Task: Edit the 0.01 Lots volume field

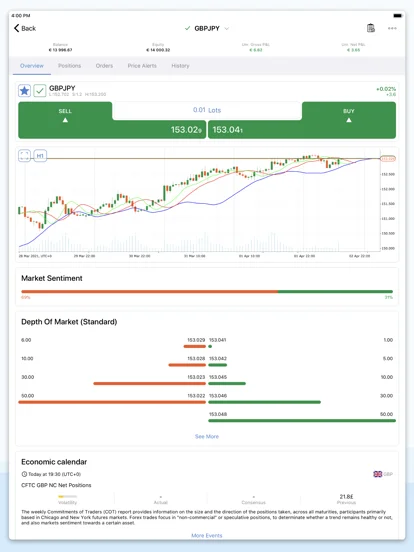Action: pyautogui.click(x=207, y=110)
